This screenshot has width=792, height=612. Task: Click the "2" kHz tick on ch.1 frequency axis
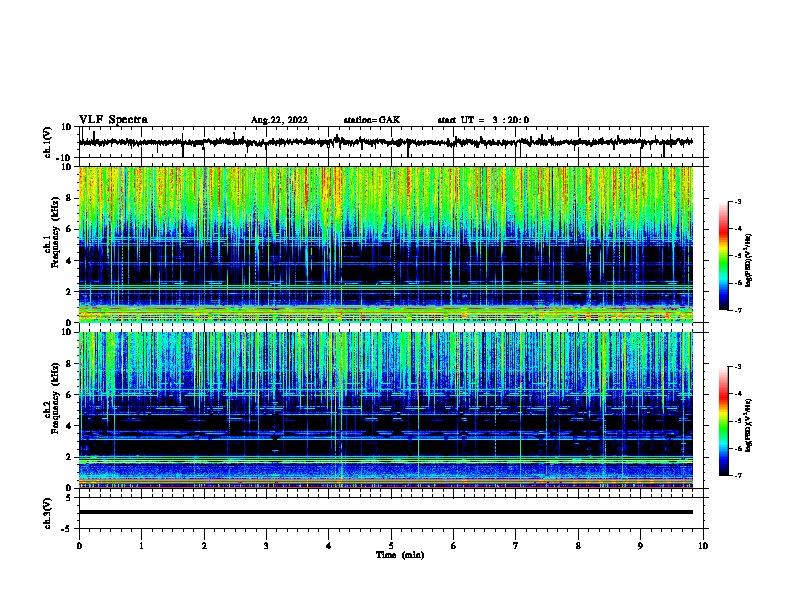coord(69,292)
